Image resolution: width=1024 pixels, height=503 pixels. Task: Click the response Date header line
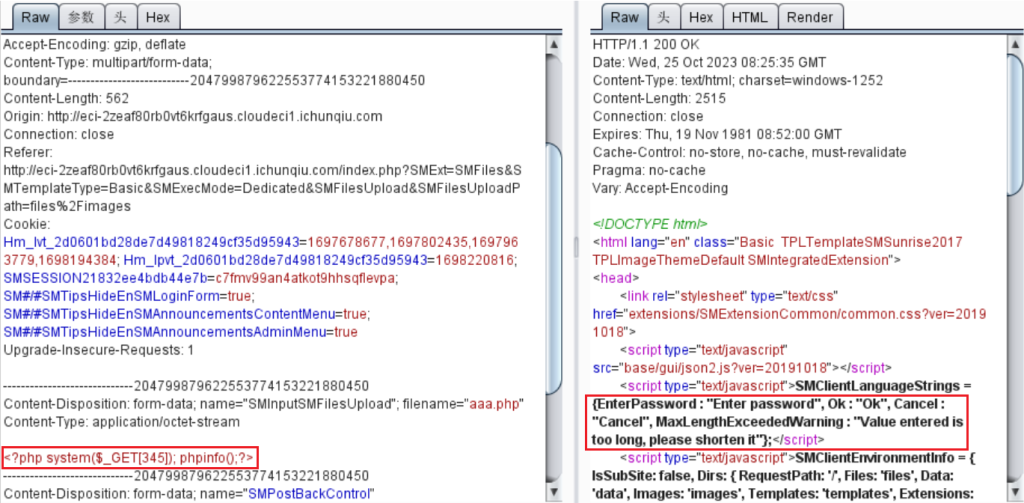click(710, 63)
